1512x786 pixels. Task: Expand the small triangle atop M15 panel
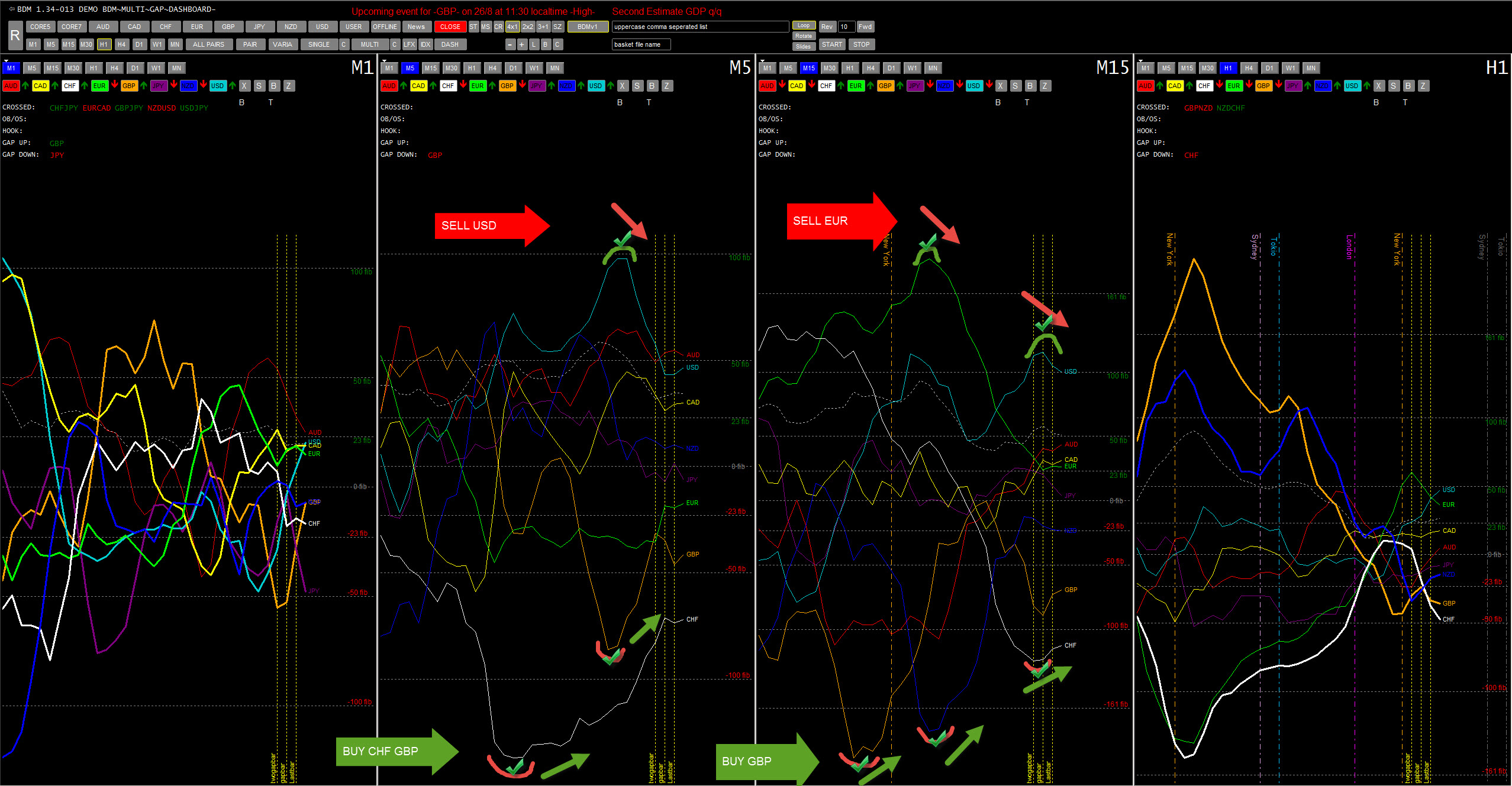(762, 60)
